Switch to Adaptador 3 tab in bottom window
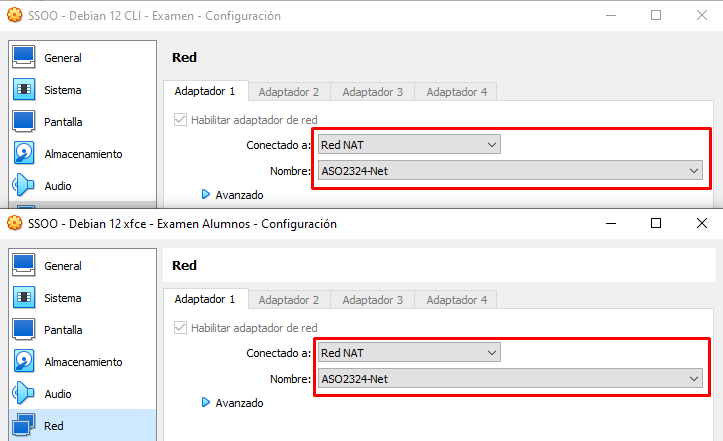 [372, 300]
